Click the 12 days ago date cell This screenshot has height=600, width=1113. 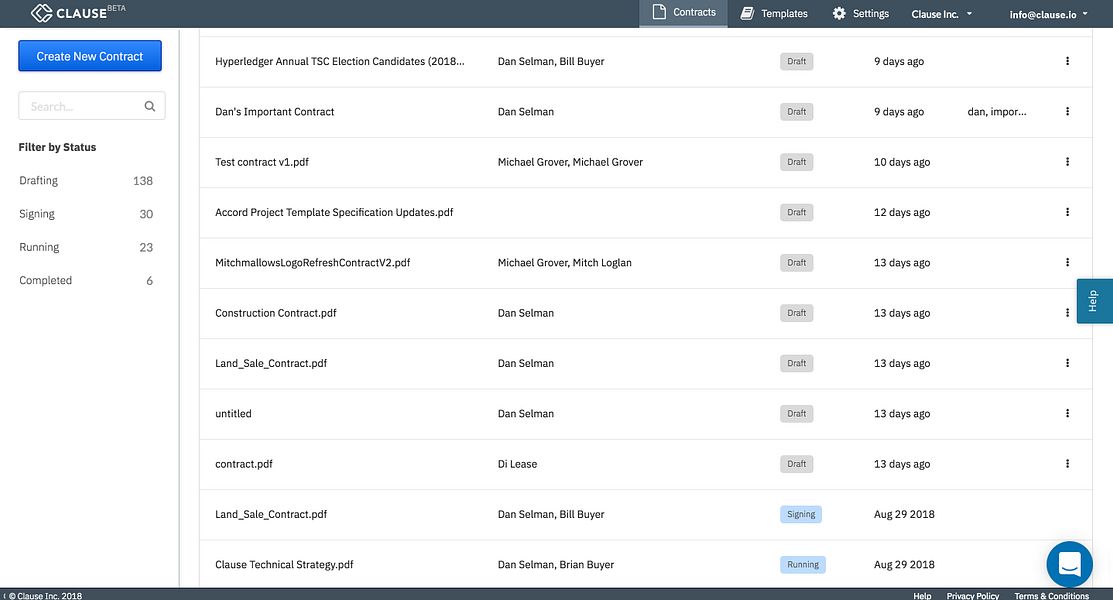(901, 212)
